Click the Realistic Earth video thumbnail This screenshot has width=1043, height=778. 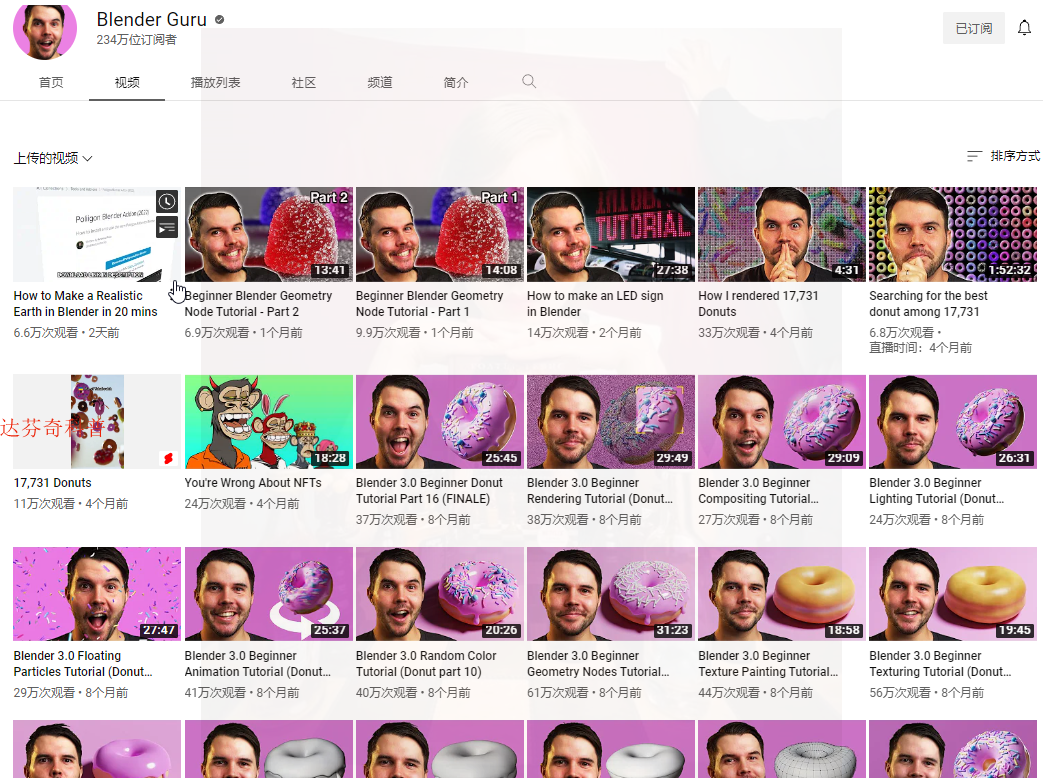pos(97,234)
